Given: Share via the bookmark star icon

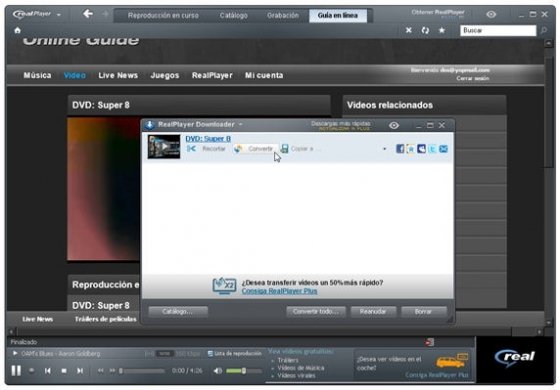Looking at the screenshot, I should click(x=411, y=149).
